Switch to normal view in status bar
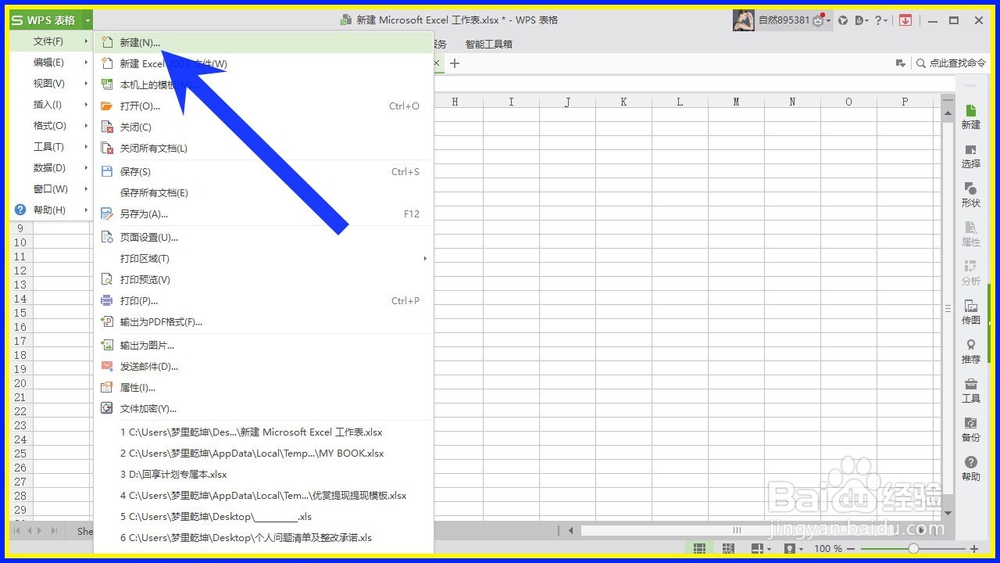The image size is (1000, 563). pyautogui.click(x=700, y=548)
